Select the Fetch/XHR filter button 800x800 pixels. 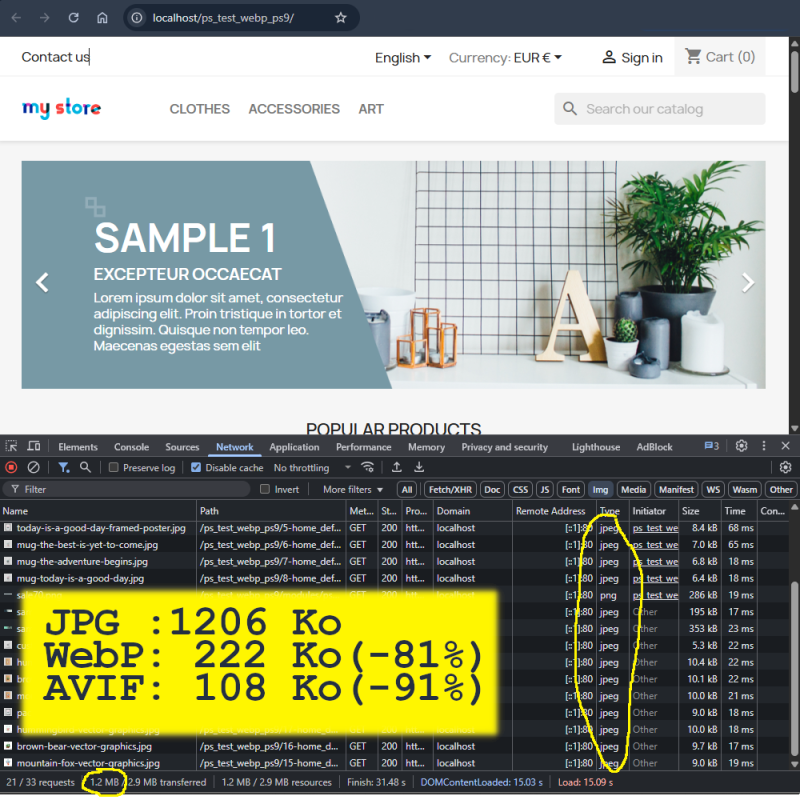pyautogui.click(x=450, y=490)
